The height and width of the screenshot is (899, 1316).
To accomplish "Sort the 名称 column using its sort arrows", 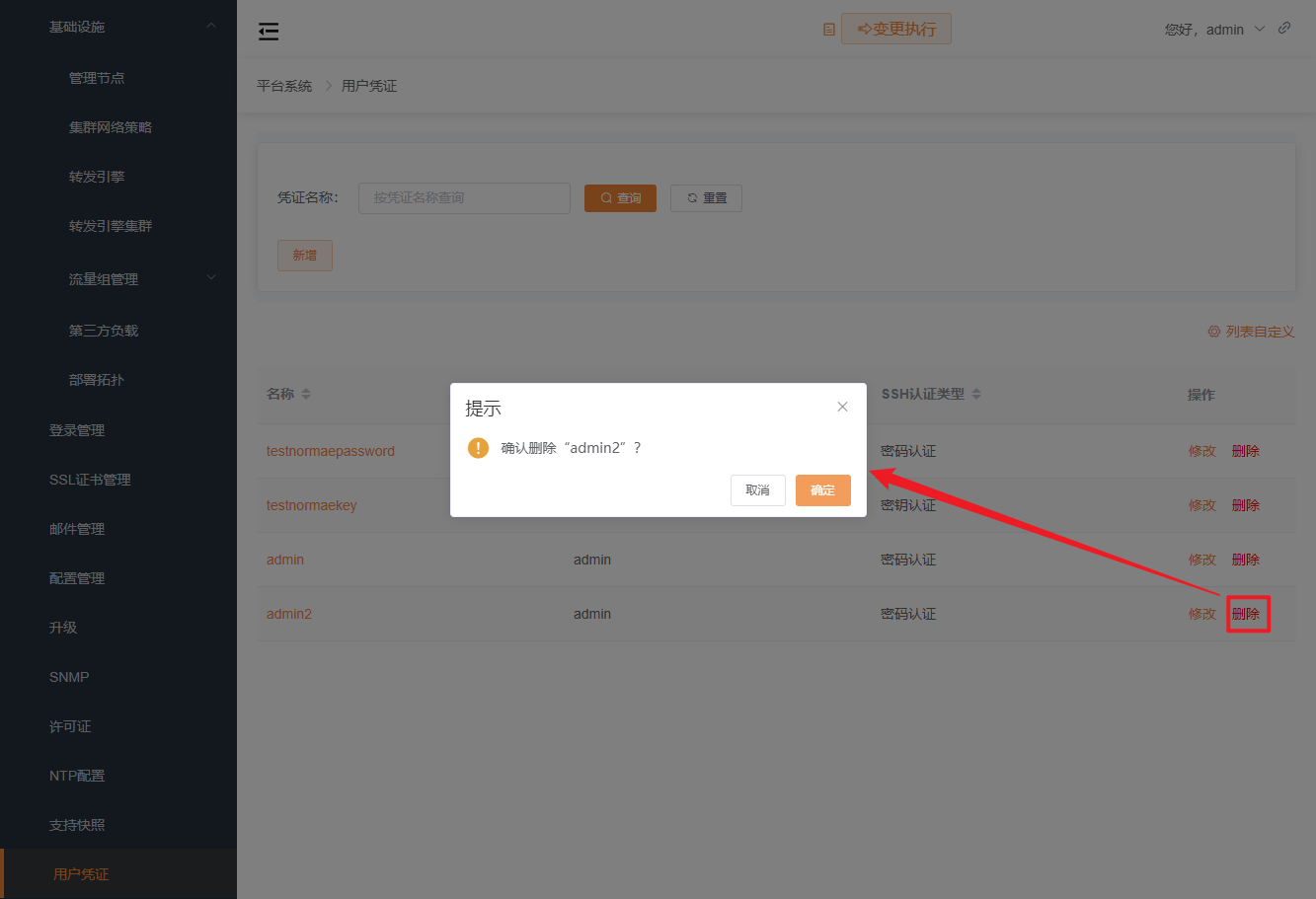I will (304, 393).
